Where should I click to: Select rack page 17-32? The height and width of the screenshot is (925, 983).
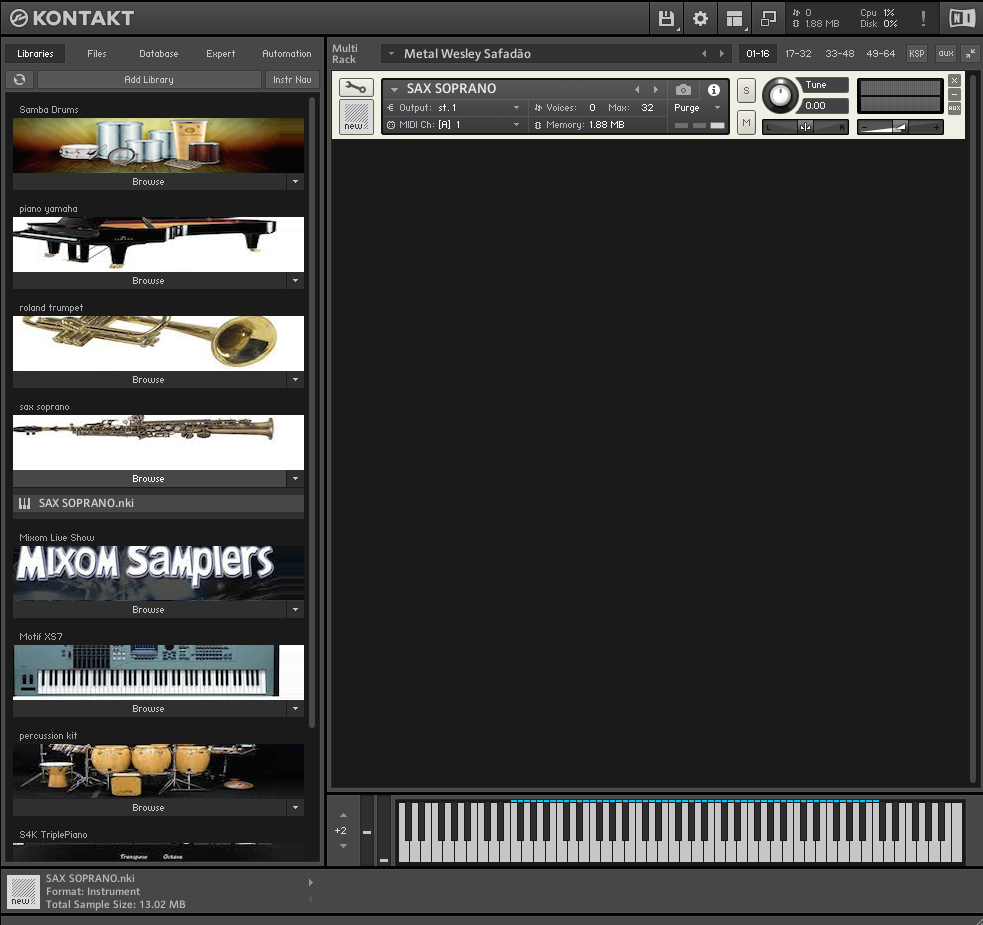click(x=798, y=54)
